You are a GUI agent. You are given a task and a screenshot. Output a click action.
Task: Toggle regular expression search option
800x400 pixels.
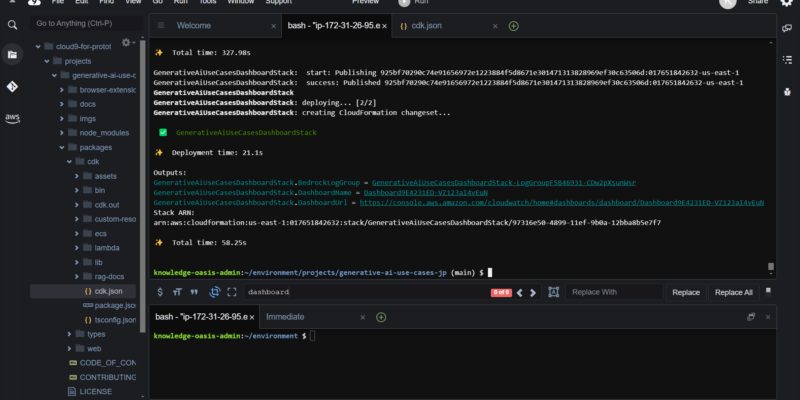click(x=159, y=292)
